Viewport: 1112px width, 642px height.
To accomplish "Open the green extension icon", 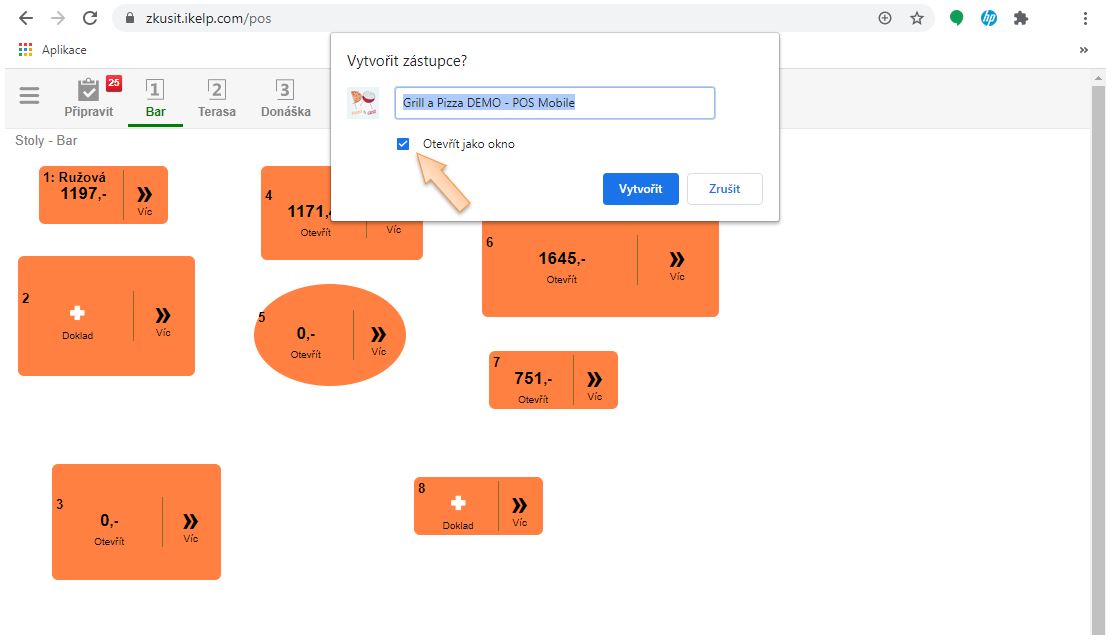I will pyautogui.click(x=957, y=18).
